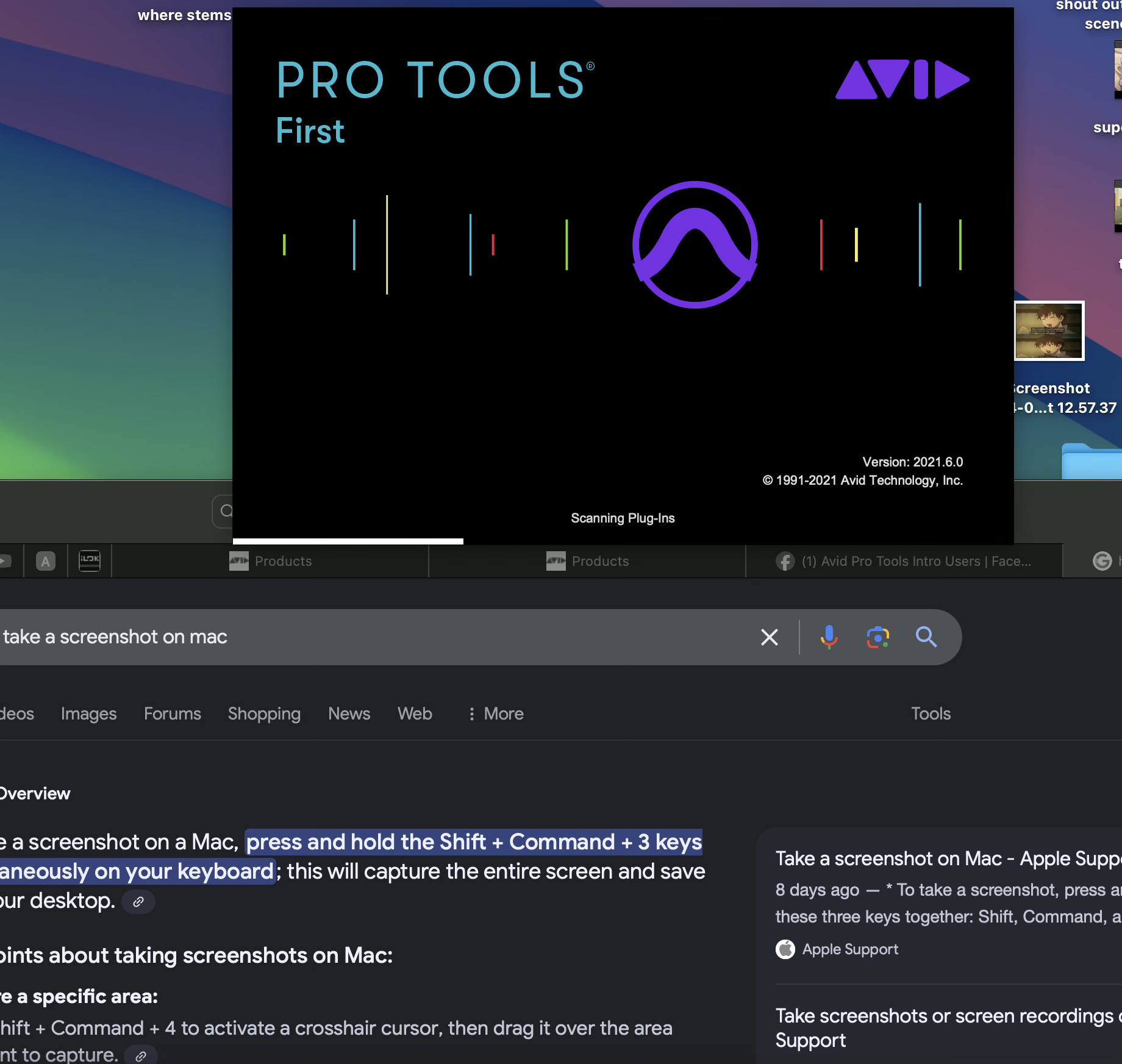Select the desktop screenshot thumbnail dated 12.57.37

click(x=1049, y=330)
